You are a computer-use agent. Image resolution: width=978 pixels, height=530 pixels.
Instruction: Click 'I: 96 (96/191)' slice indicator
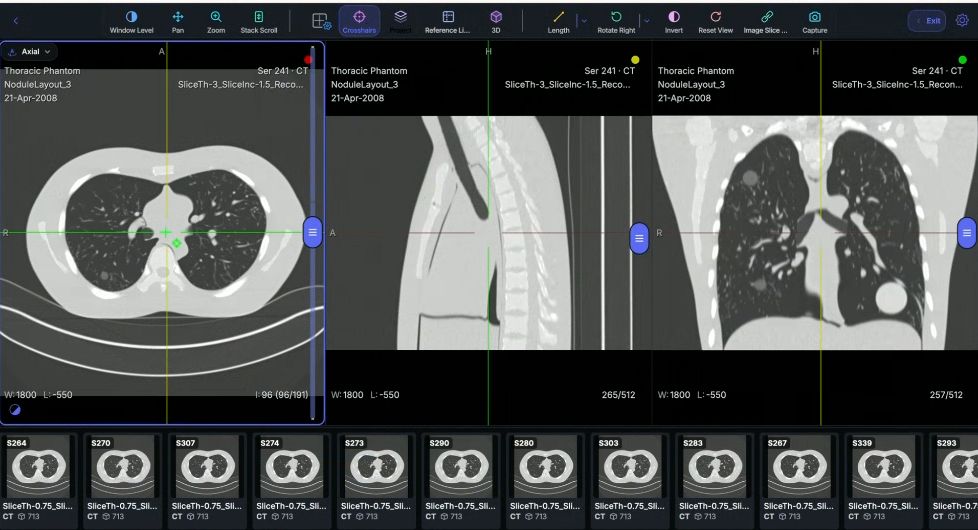point(282,395)
